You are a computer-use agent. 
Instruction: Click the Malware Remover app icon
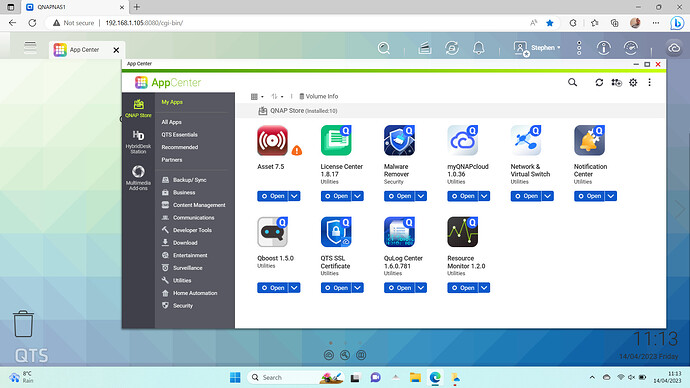click(x=399, y=140)
